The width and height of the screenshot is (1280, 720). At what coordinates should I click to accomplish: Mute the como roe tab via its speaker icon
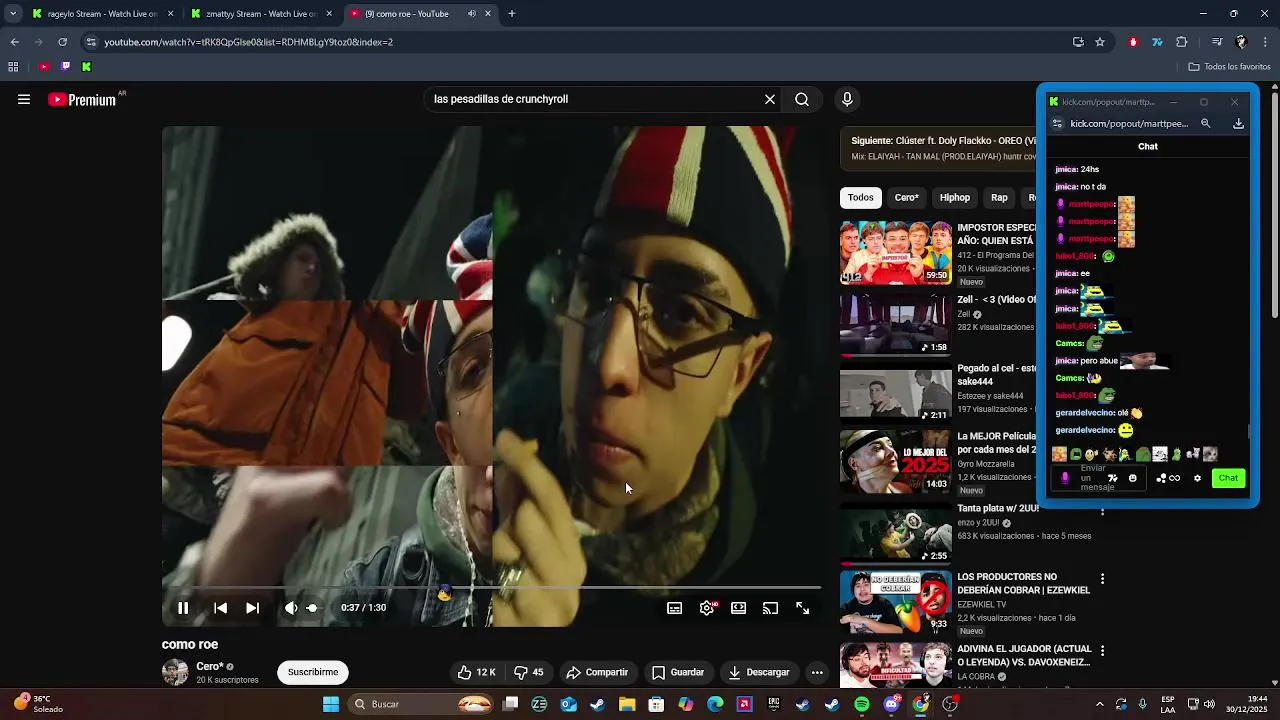[x=472, y=14]
